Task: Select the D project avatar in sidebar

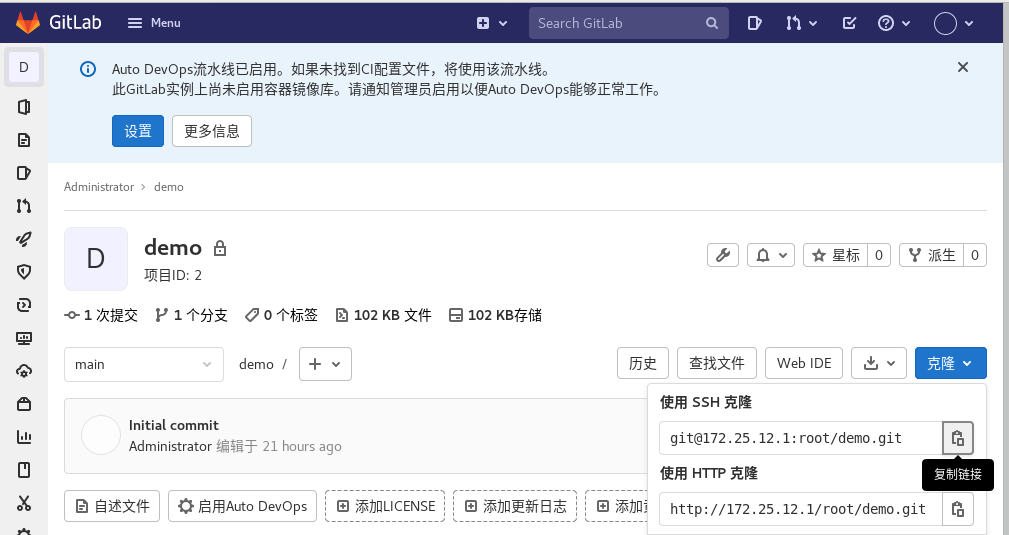Action: 24,67
